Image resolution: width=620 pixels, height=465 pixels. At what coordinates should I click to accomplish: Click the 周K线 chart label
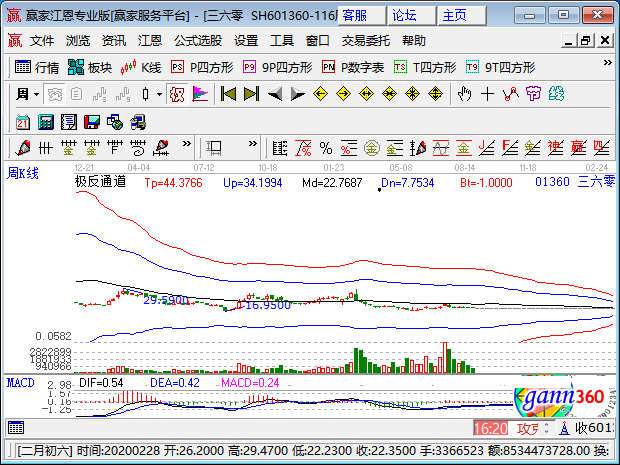point(23,173)
